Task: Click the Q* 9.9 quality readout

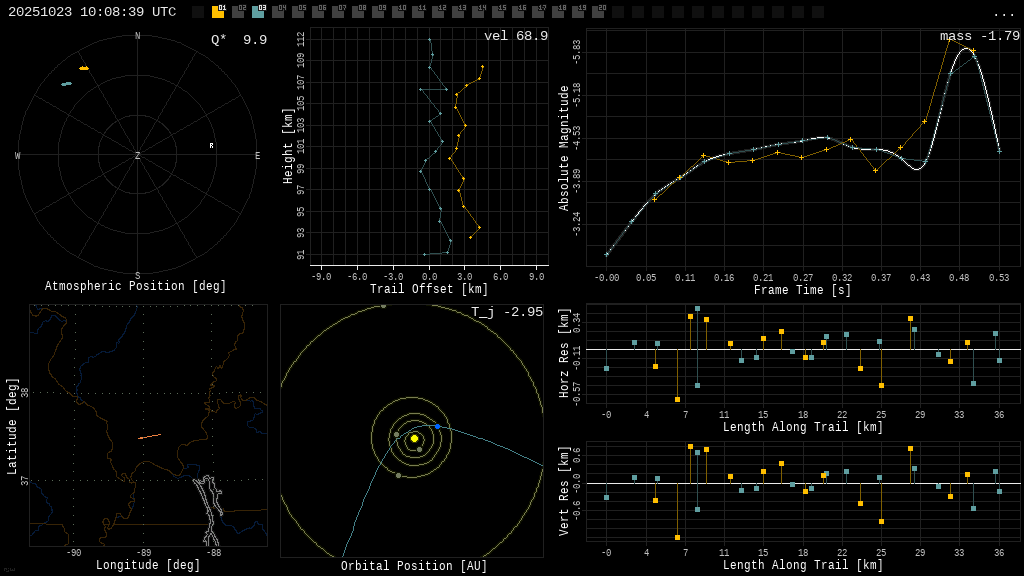Action: pos(239,40)
